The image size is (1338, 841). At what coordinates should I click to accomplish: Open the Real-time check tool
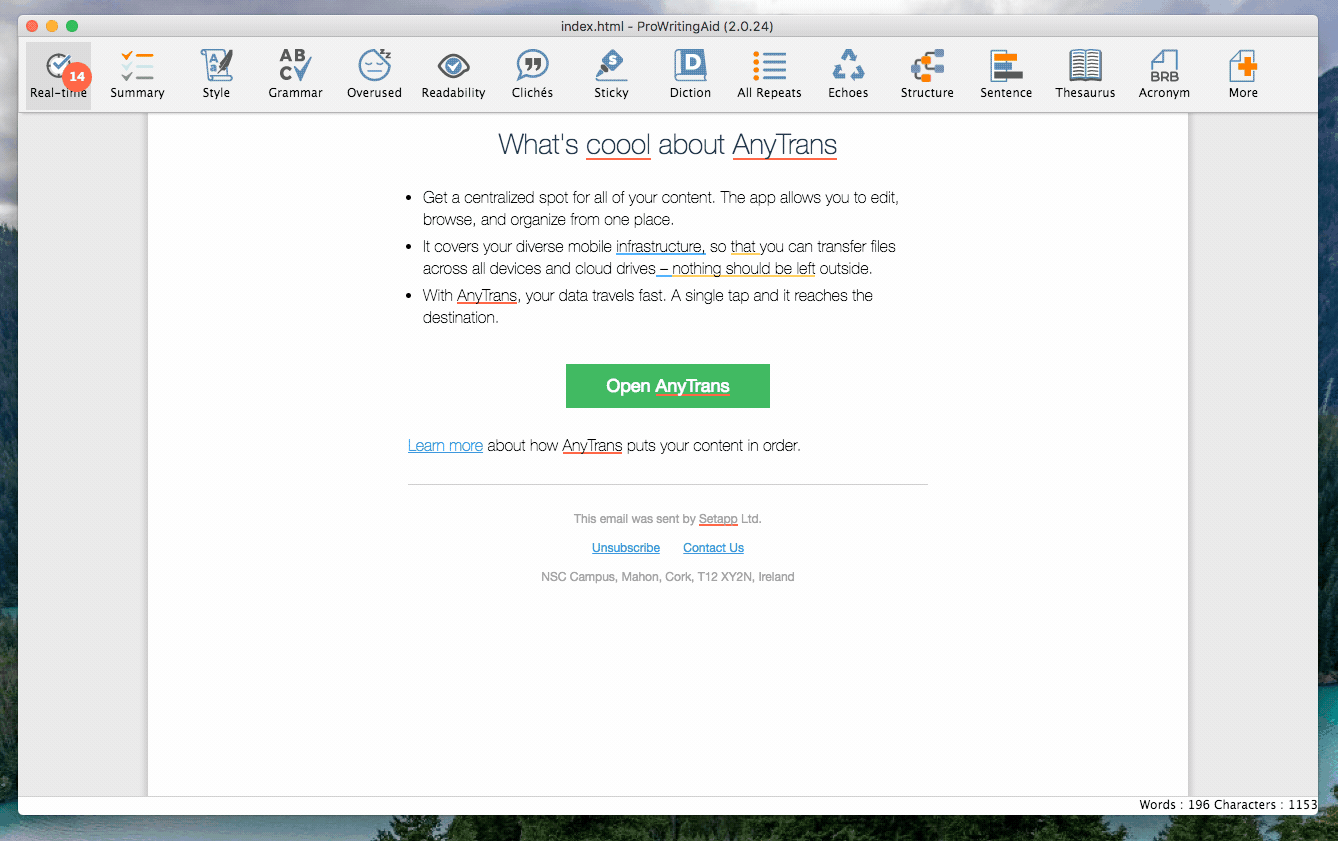[x=58, y=76]
